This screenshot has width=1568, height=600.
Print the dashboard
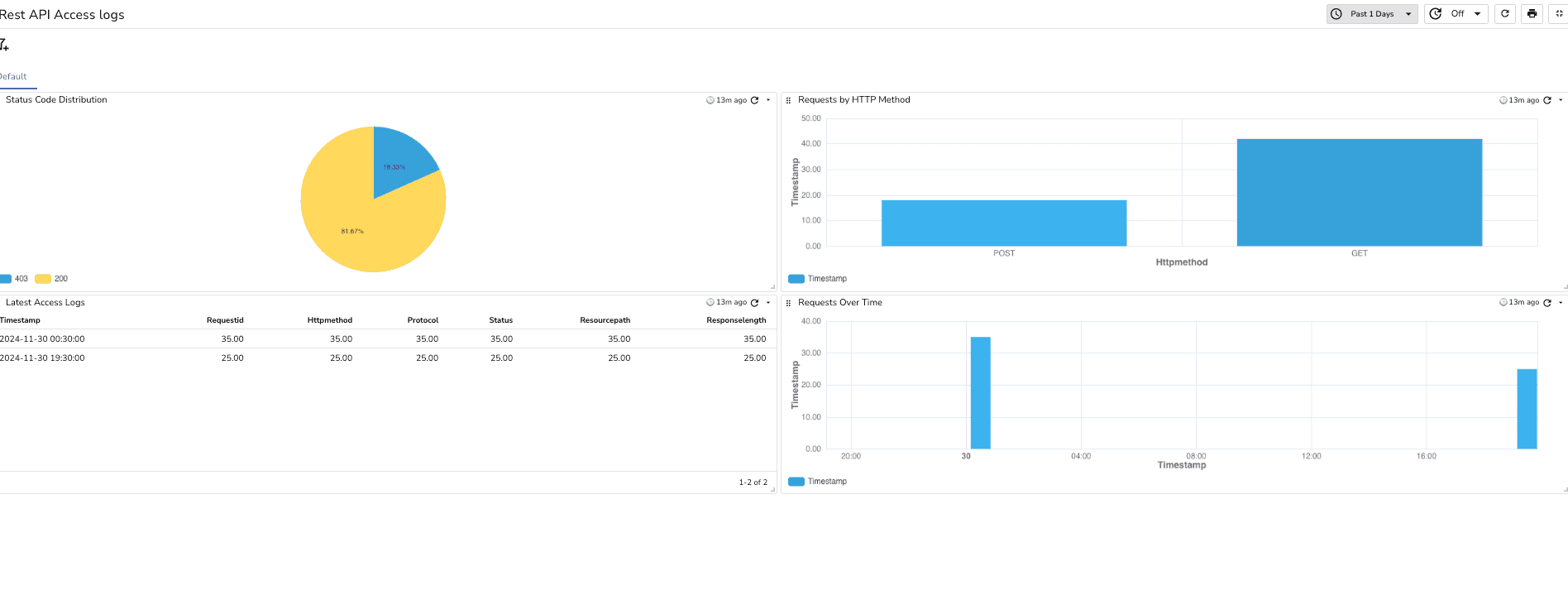point(1532,14)
